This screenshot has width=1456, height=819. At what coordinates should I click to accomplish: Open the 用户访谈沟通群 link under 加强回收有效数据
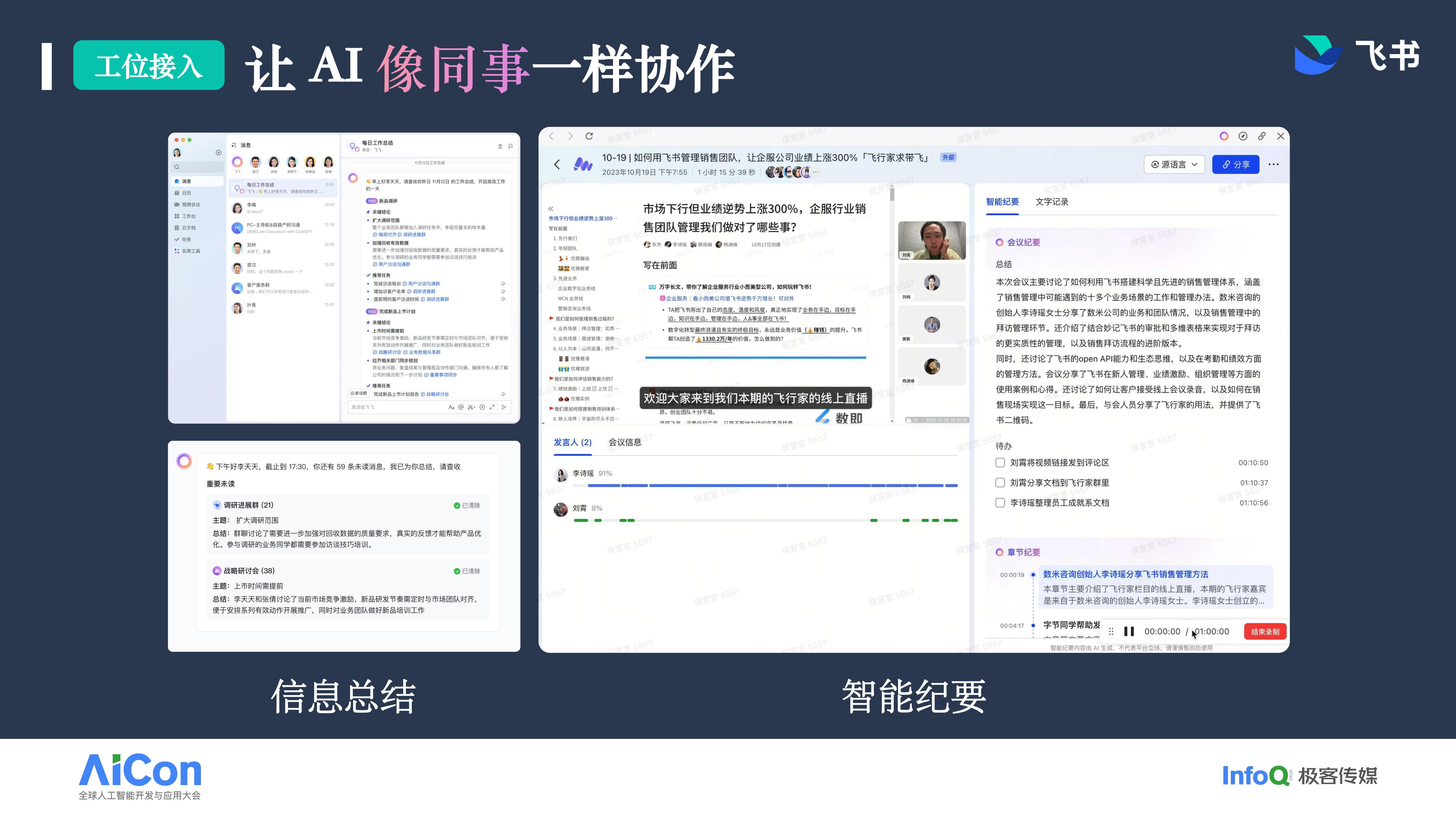tap(391, 264)
